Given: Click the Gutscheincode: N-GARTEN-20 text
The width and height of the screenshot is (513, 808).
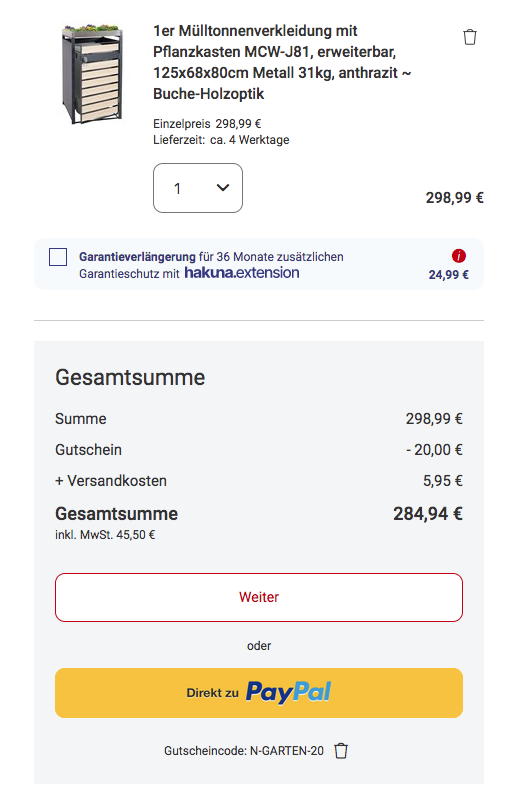Looking at the screenshot, I should (244, 751).
